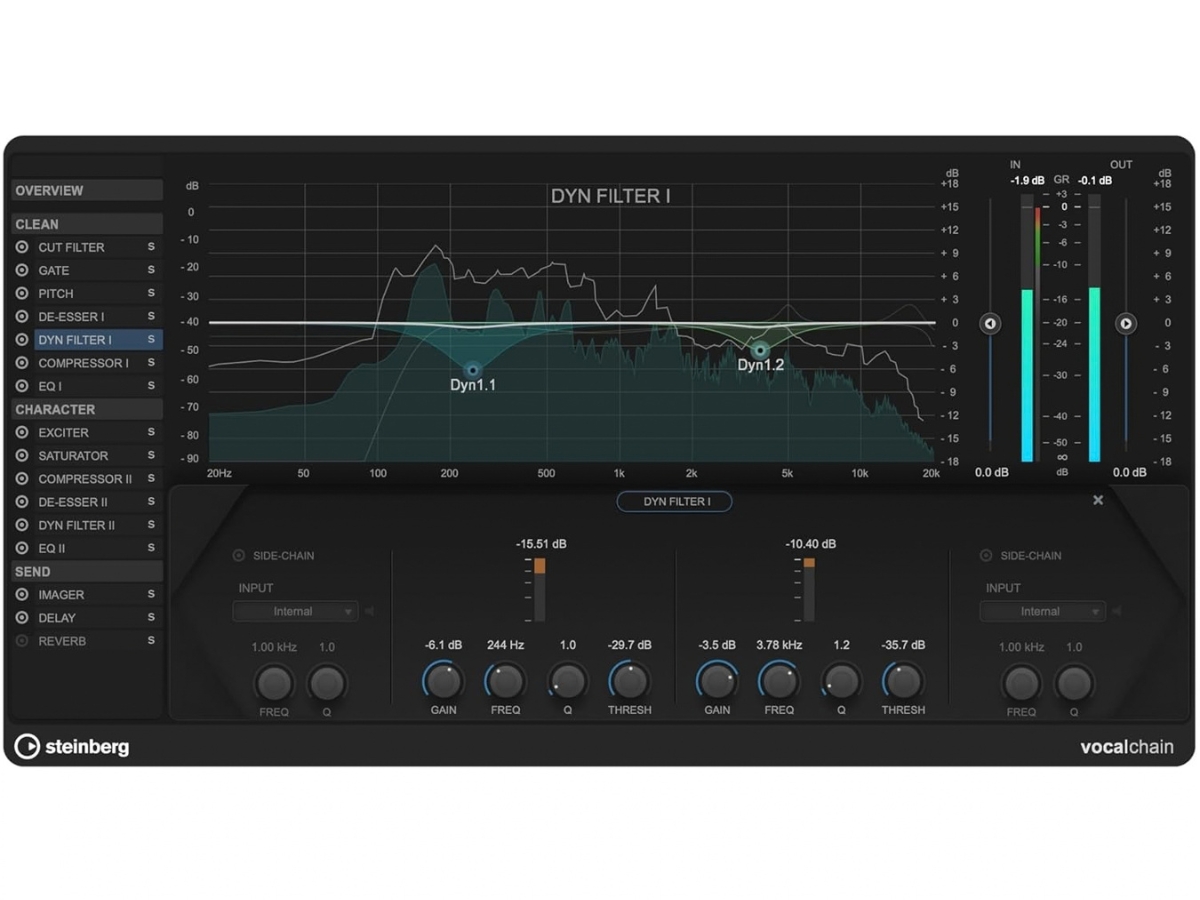The image size is (1200, 900).
Task: Enable the REVERB power icon
Action: 22,640
